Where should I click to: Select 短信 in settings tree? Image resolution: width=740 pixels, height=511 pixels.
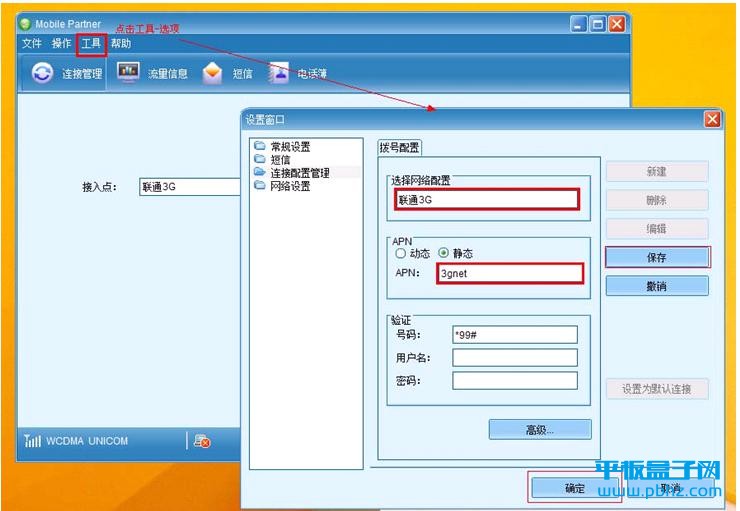pyautogui.click(x=280, y=160)
